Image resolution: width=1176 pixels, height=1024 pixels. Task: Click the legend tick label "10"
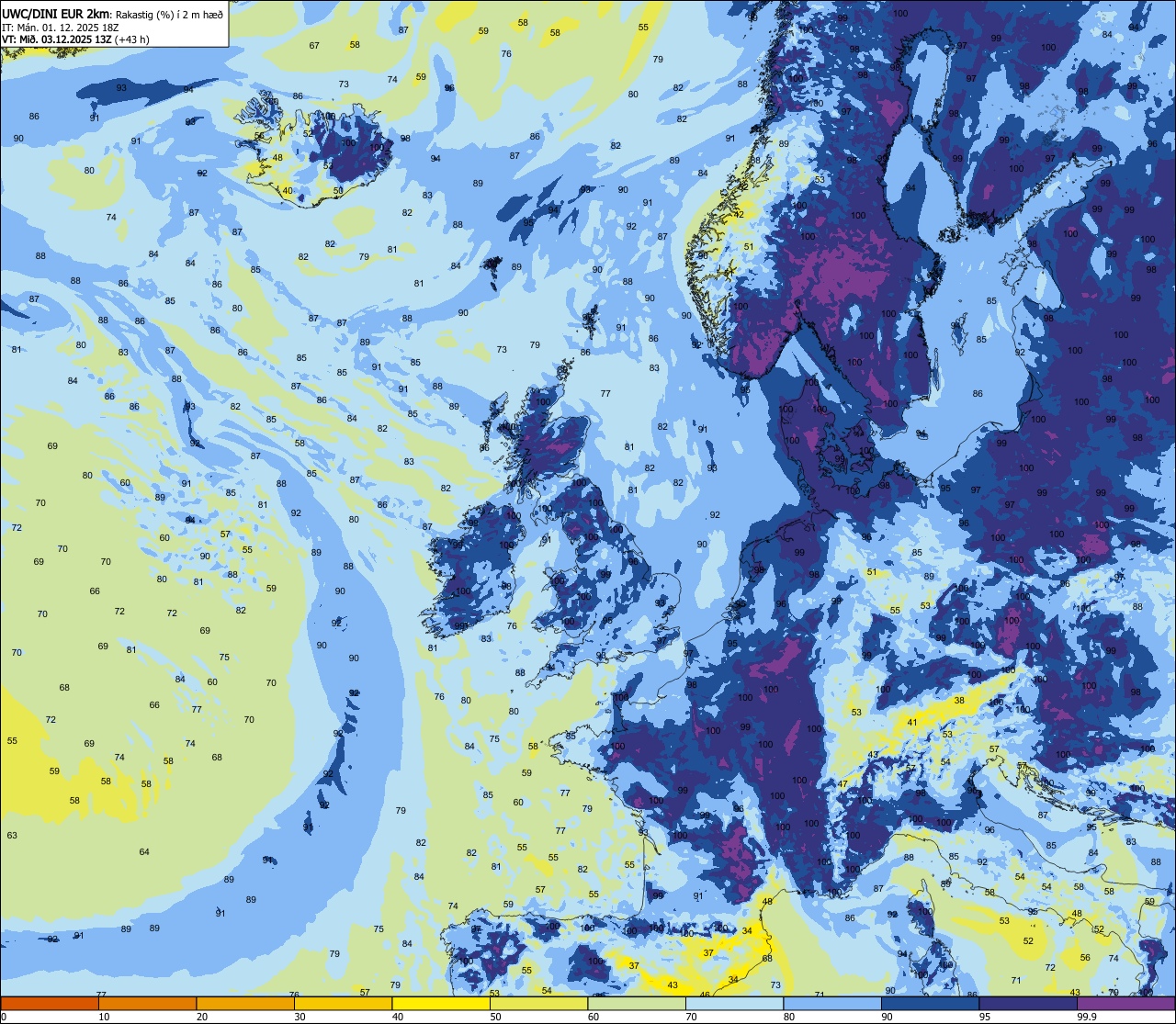(104, 1017)
